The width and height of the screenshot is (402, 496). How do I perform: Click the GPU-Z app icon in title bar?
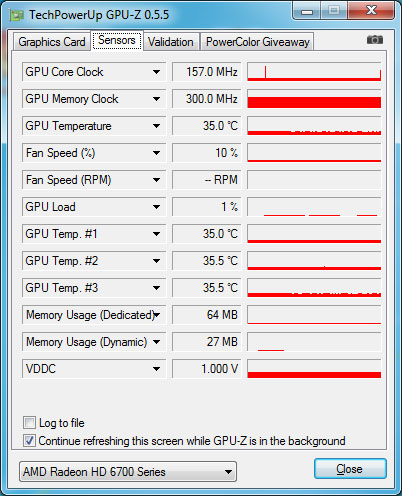17,15
